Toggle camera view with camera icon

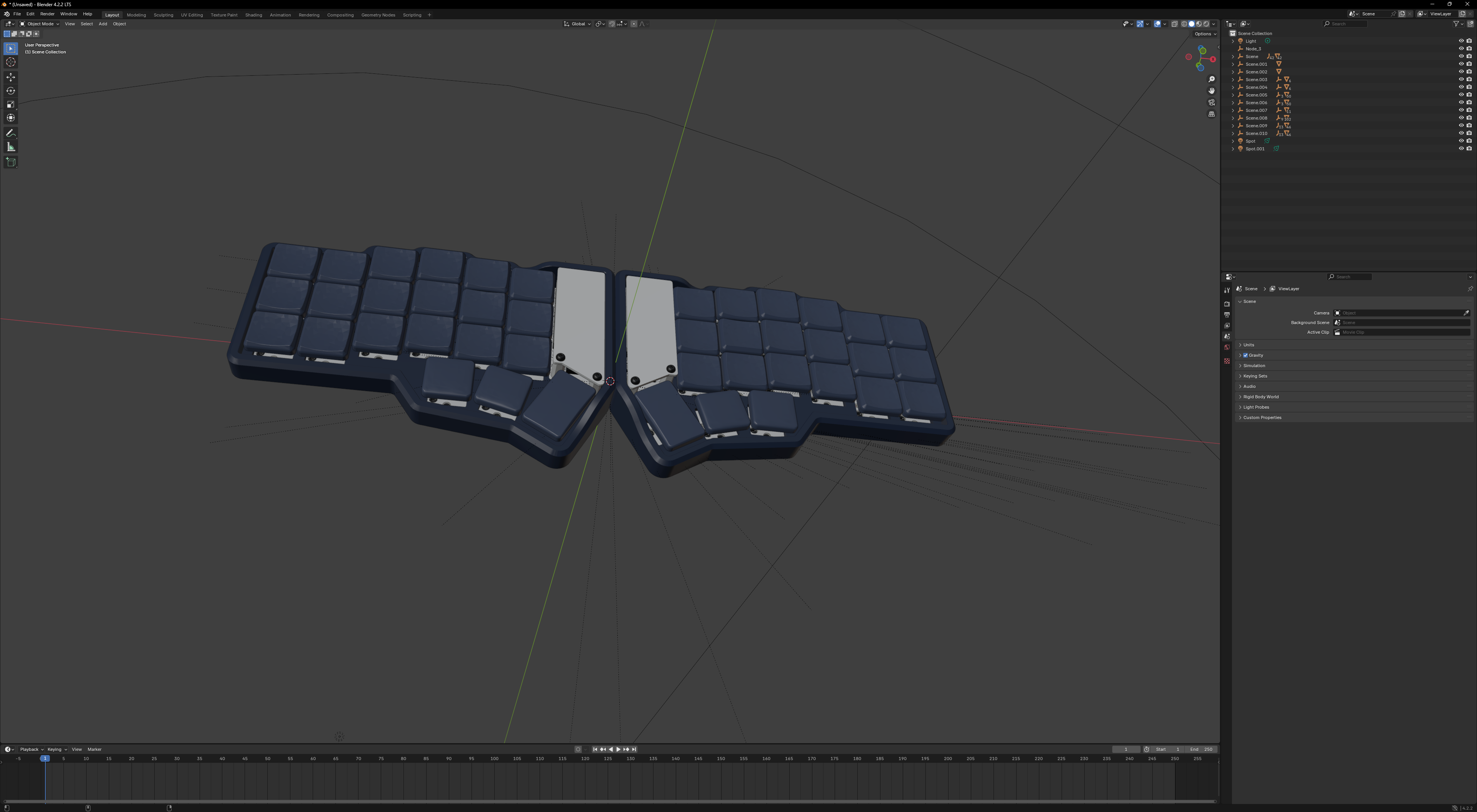click(1212, 103)
